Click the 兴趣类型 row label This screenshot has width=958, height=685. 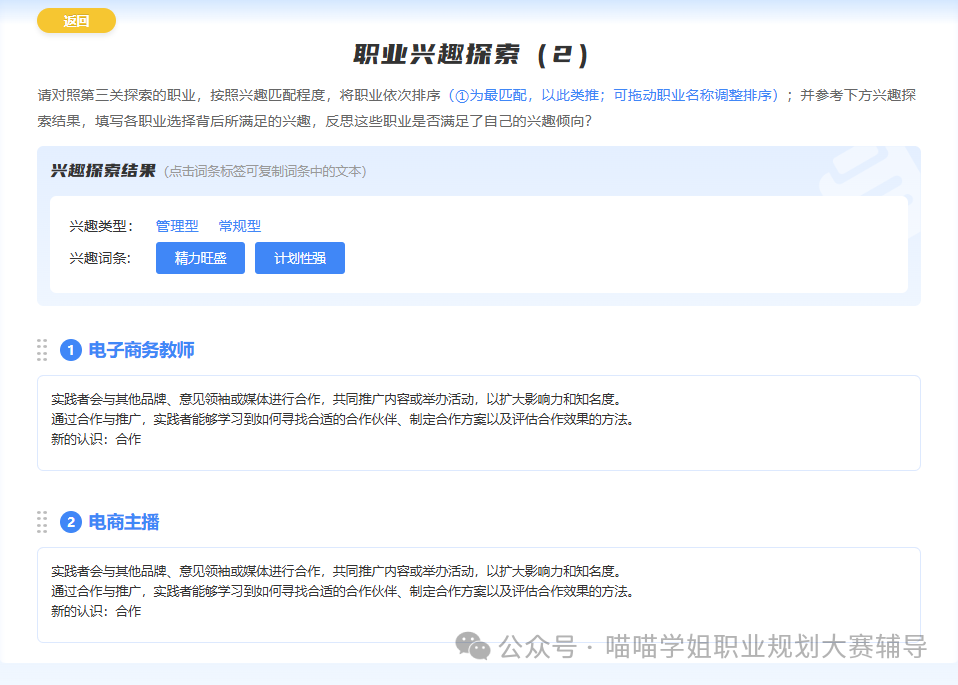101,226
